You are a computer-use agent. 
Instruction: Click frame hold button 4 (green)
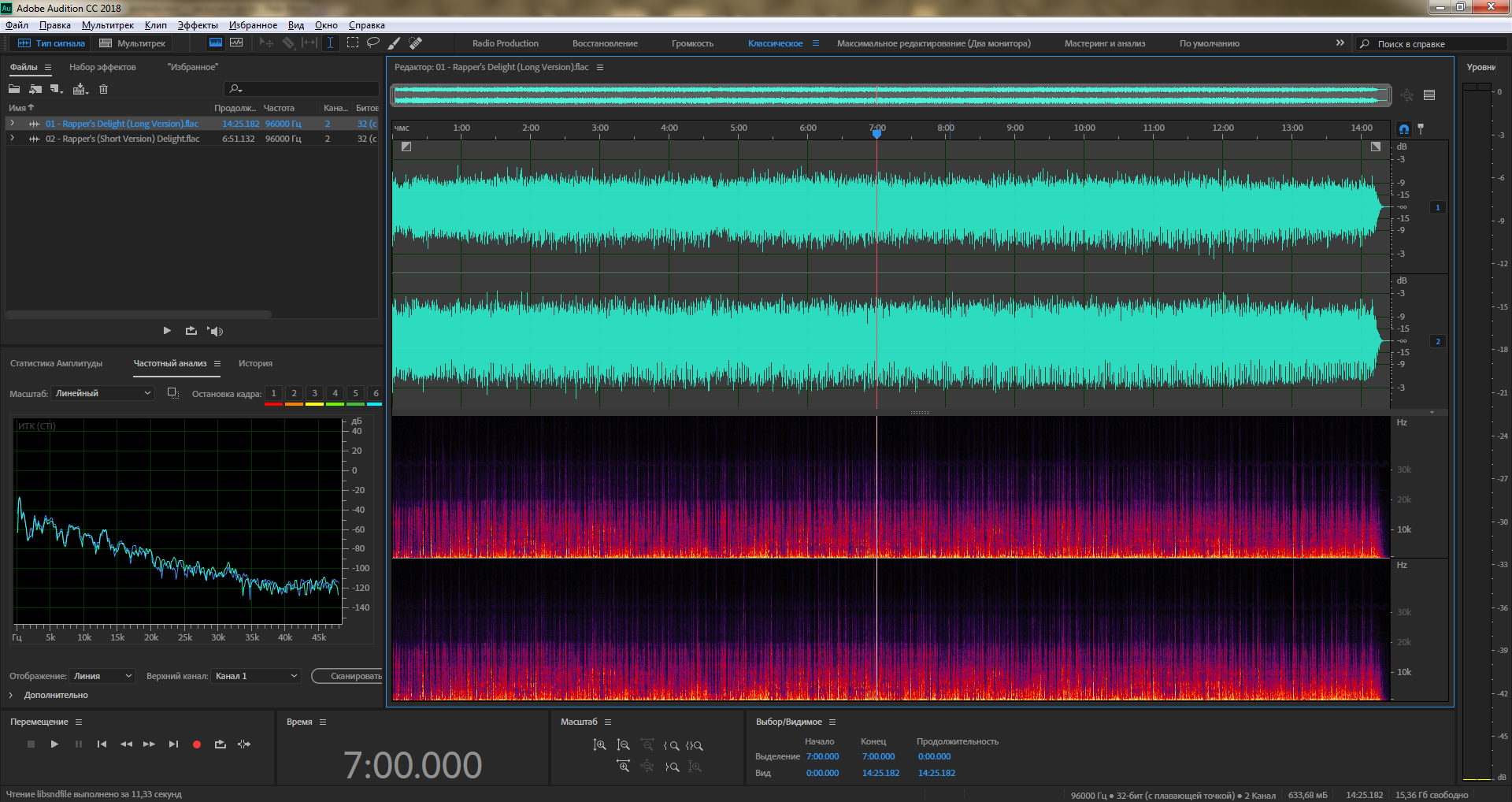click(335, 394)
